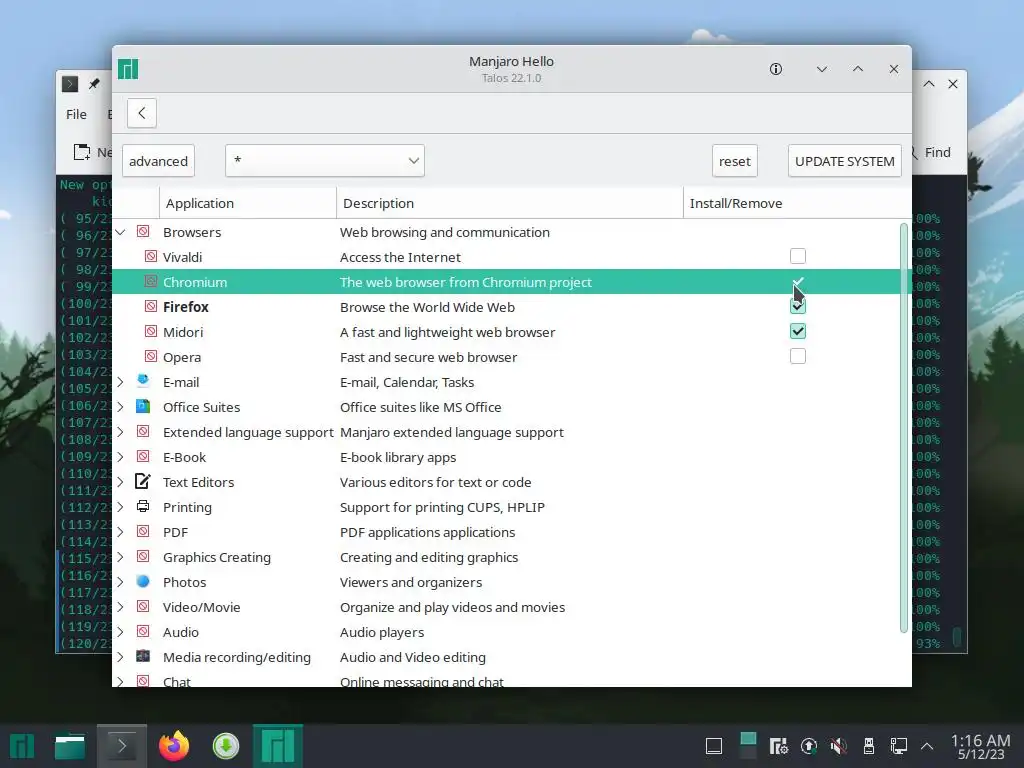Click the terminal window scrollbar handle
The width and height of the screenshot is (1024, 768).
957,637
